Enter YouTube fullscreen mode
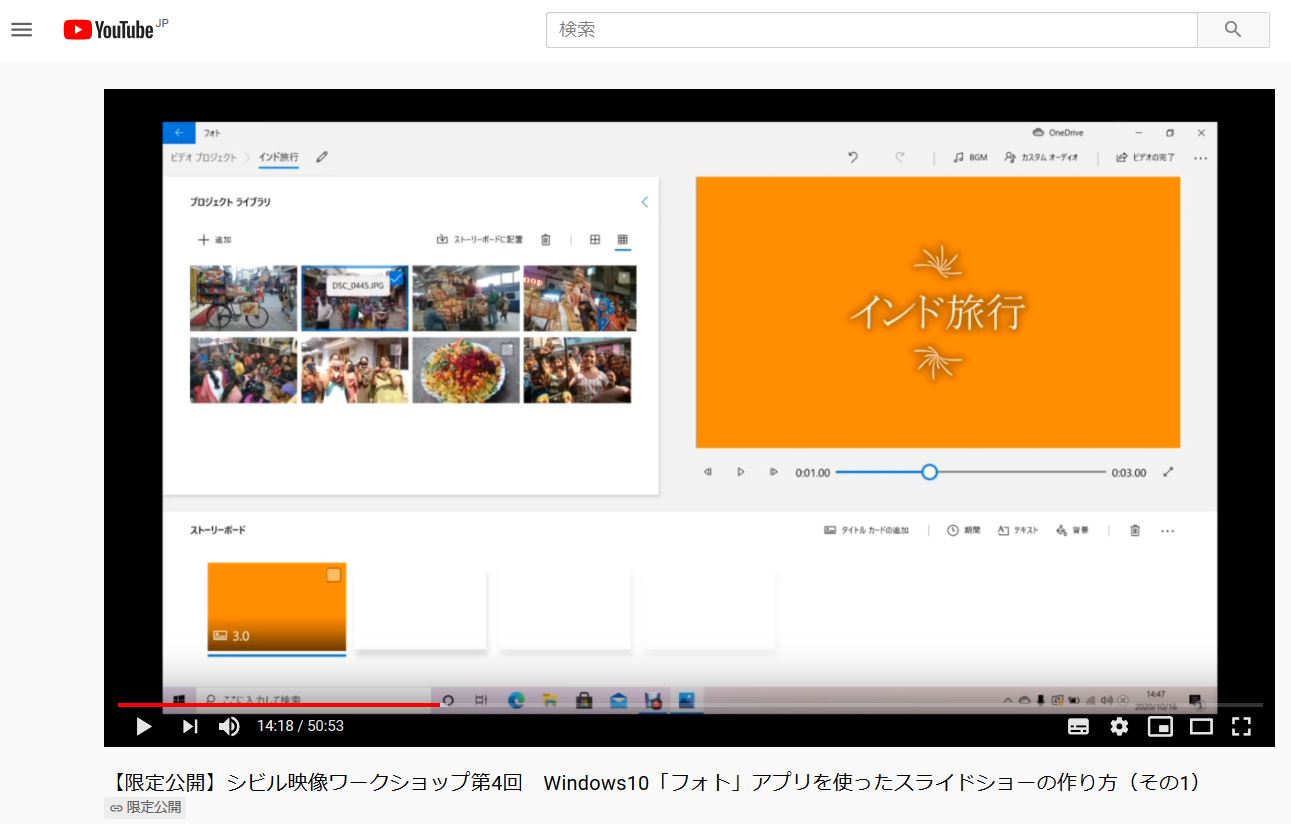The height and width of the screenshot is (824, 1291). click(x=1241, y=727)
